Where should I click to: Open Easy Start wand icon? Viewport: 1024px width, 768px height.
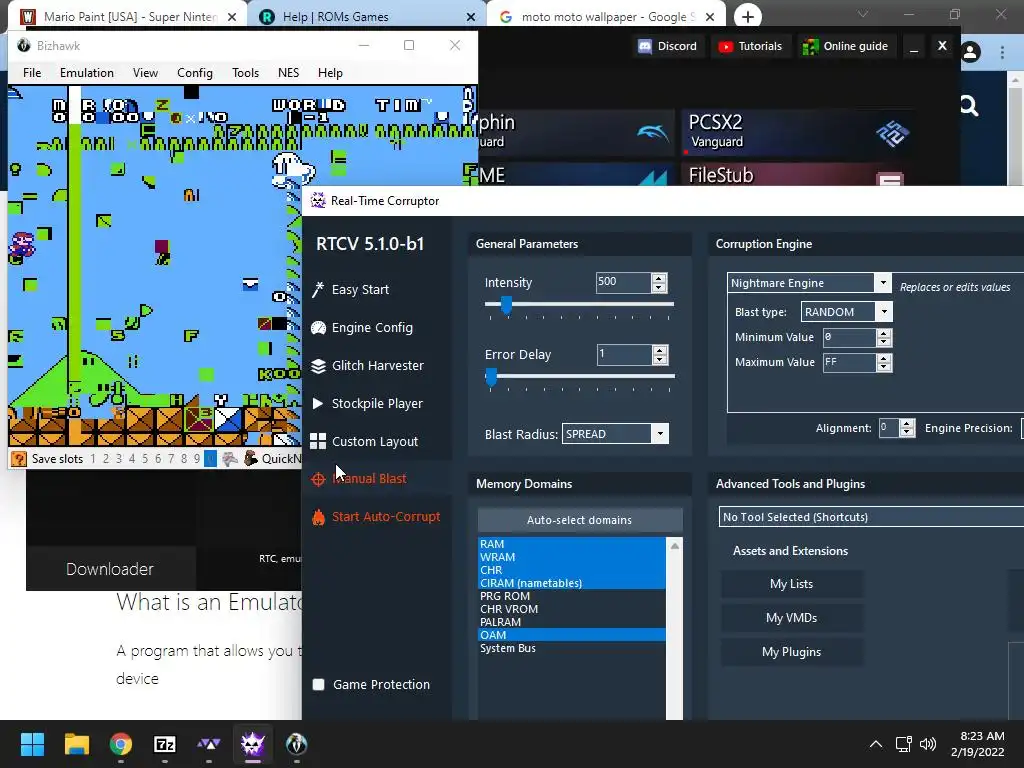pyautogui.click(x=318, y=289)
